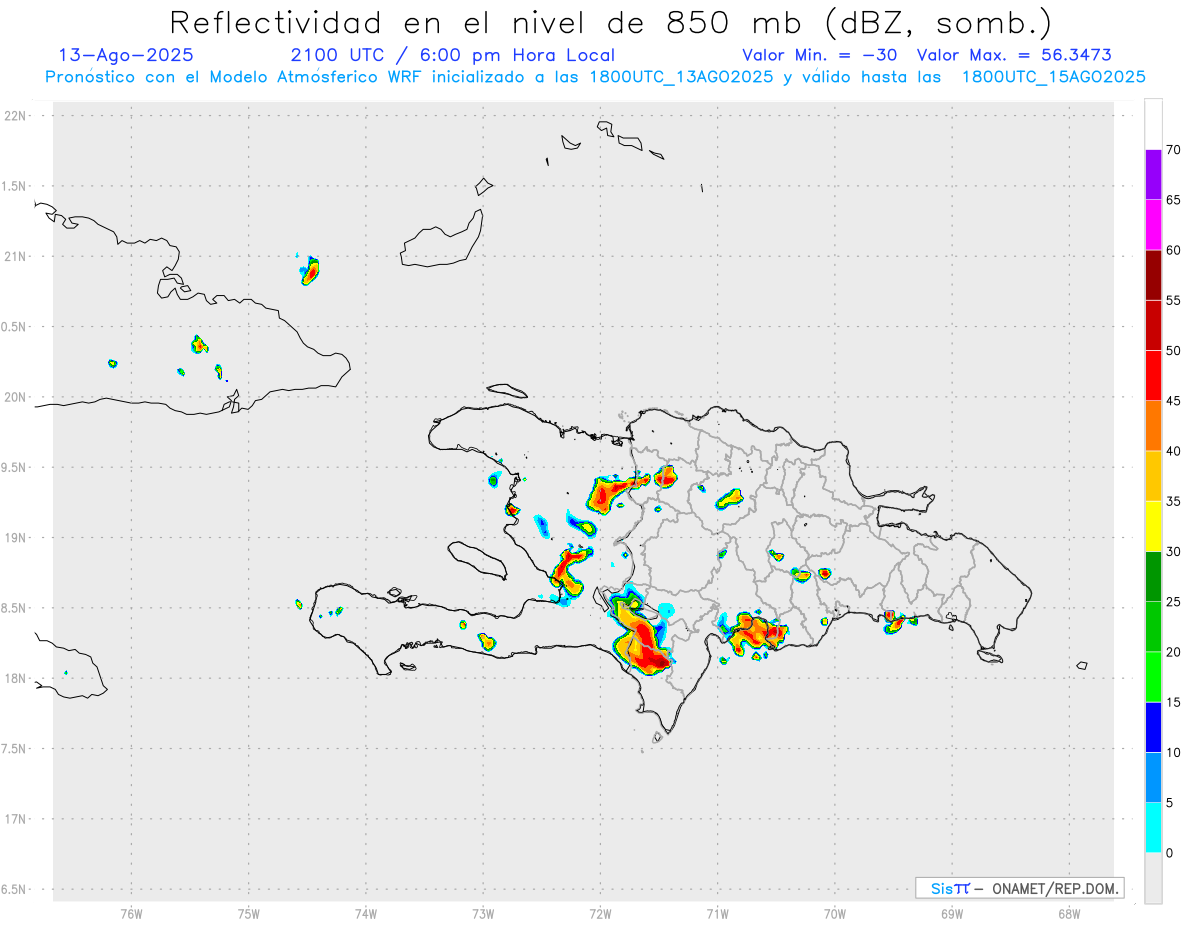
Task: Click the '75W' longitude label
Action: coord(249,914)
